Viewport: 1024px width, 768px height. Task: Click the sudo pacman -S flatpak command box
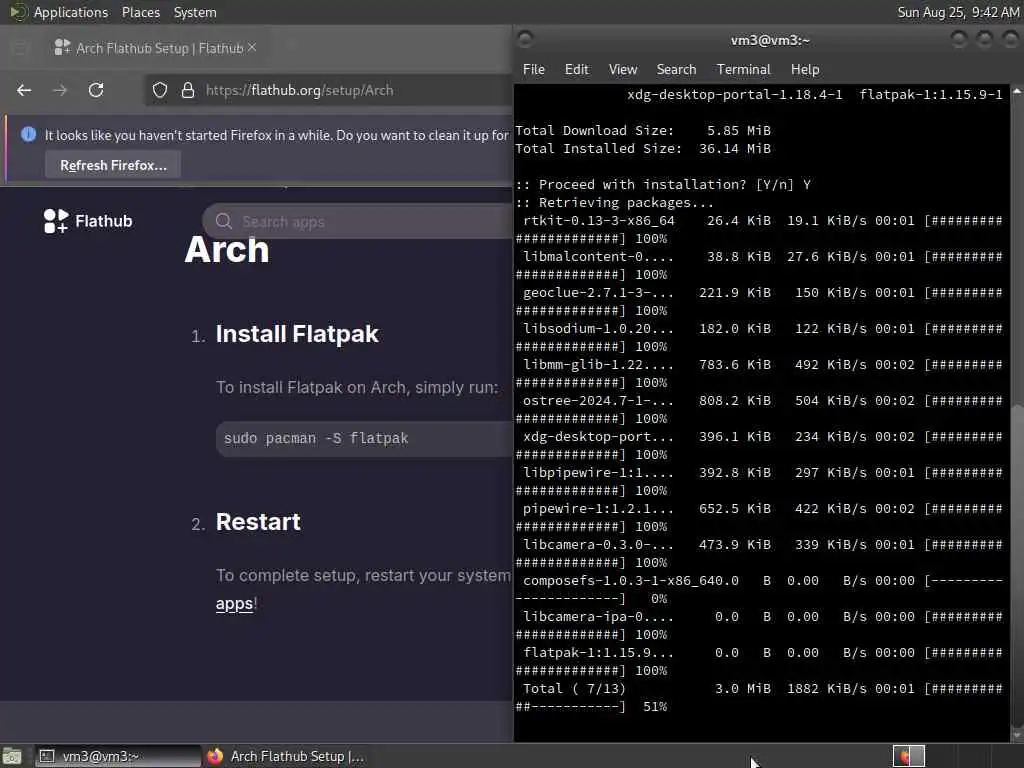tap(364, 438)
